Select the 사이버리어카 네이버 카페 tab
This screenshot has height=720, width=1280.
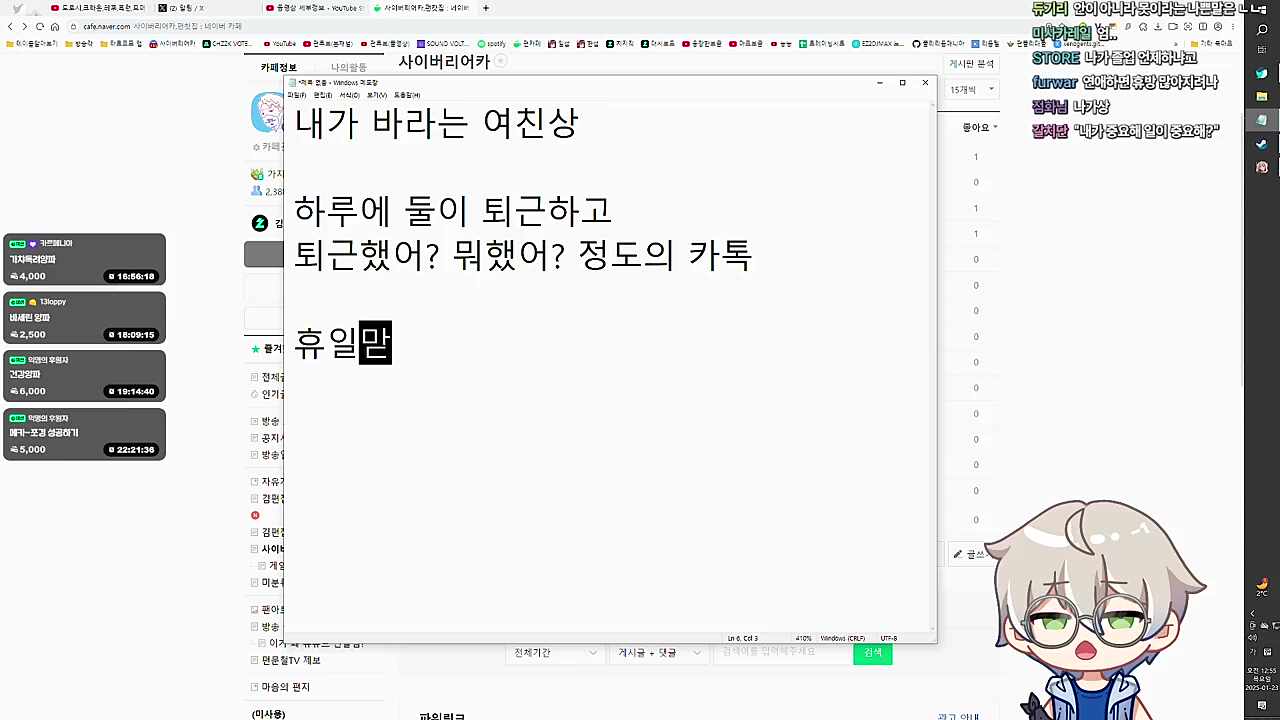coord(422,8)
